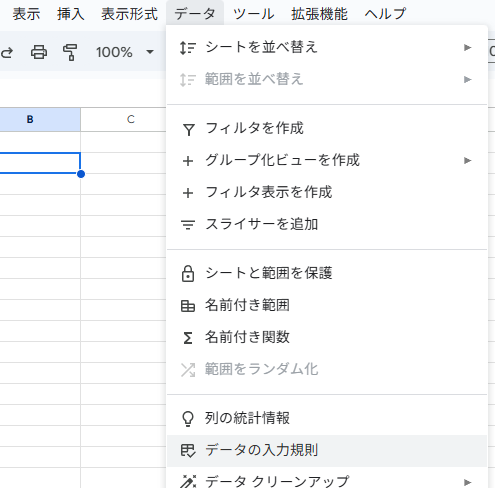Click the sigma icon for 名前付き関数
Viewport: 495px width, 488px height.
188,338
